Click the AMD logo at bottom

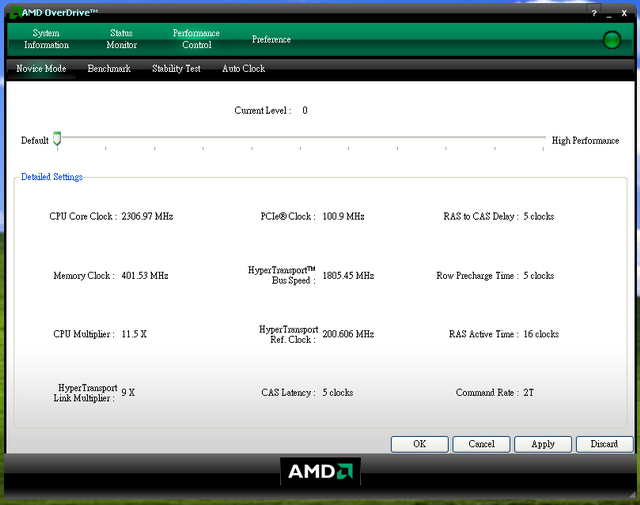click(320, 471)
